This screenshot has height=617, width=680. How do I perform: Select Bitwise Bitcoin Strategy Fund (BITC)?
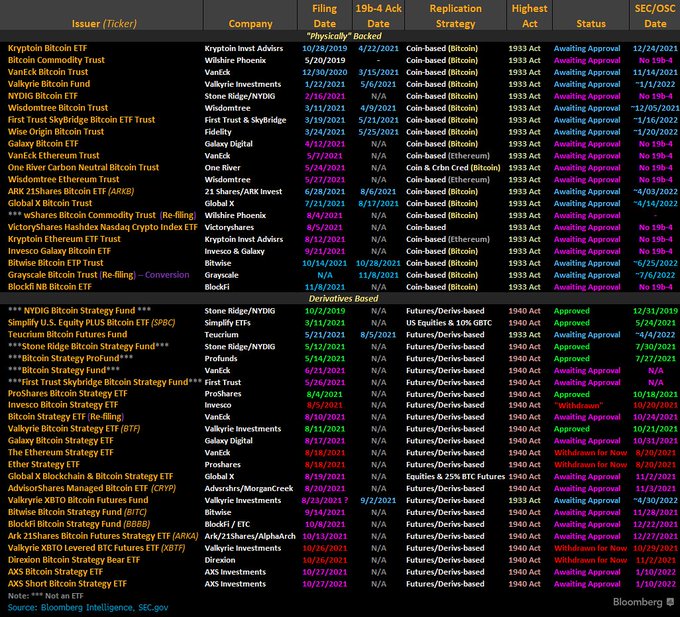(x=77, y=512)
